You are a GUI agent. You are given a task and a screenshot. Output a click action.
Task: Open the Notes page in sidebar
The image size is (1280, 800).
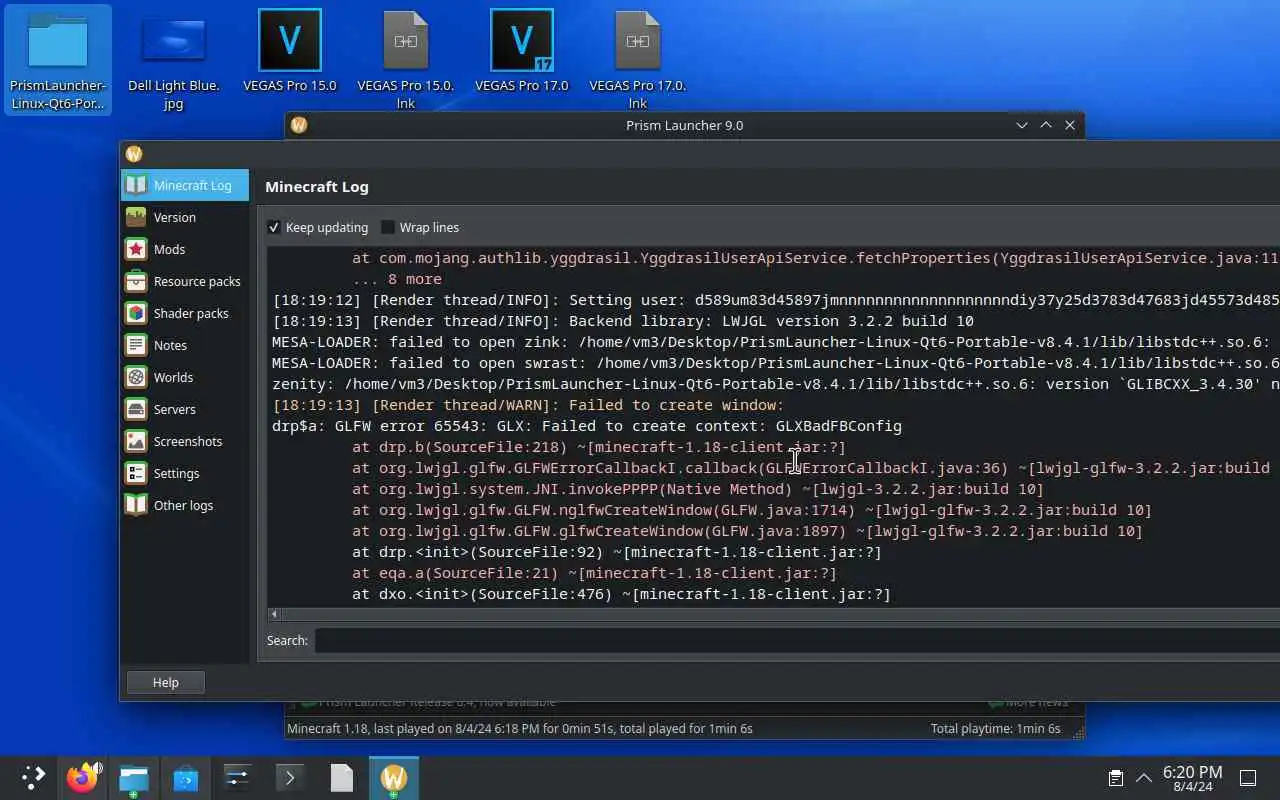[185, 345]
